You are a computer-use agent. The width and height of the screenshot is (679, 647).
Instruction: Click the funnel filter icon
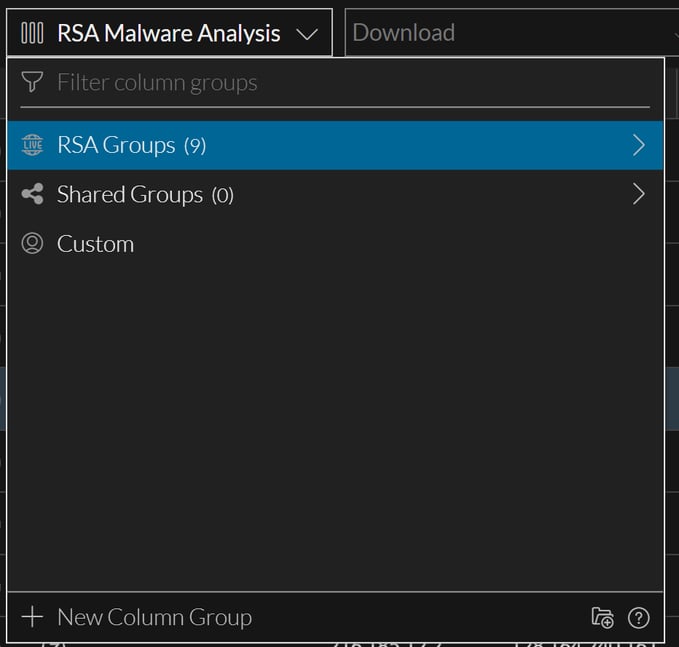[x=32, y=82]
